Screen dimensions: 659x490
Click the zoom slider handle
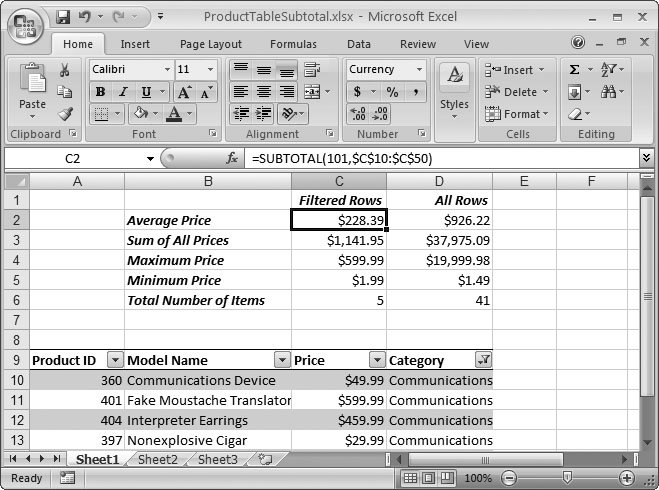[567, 478]
